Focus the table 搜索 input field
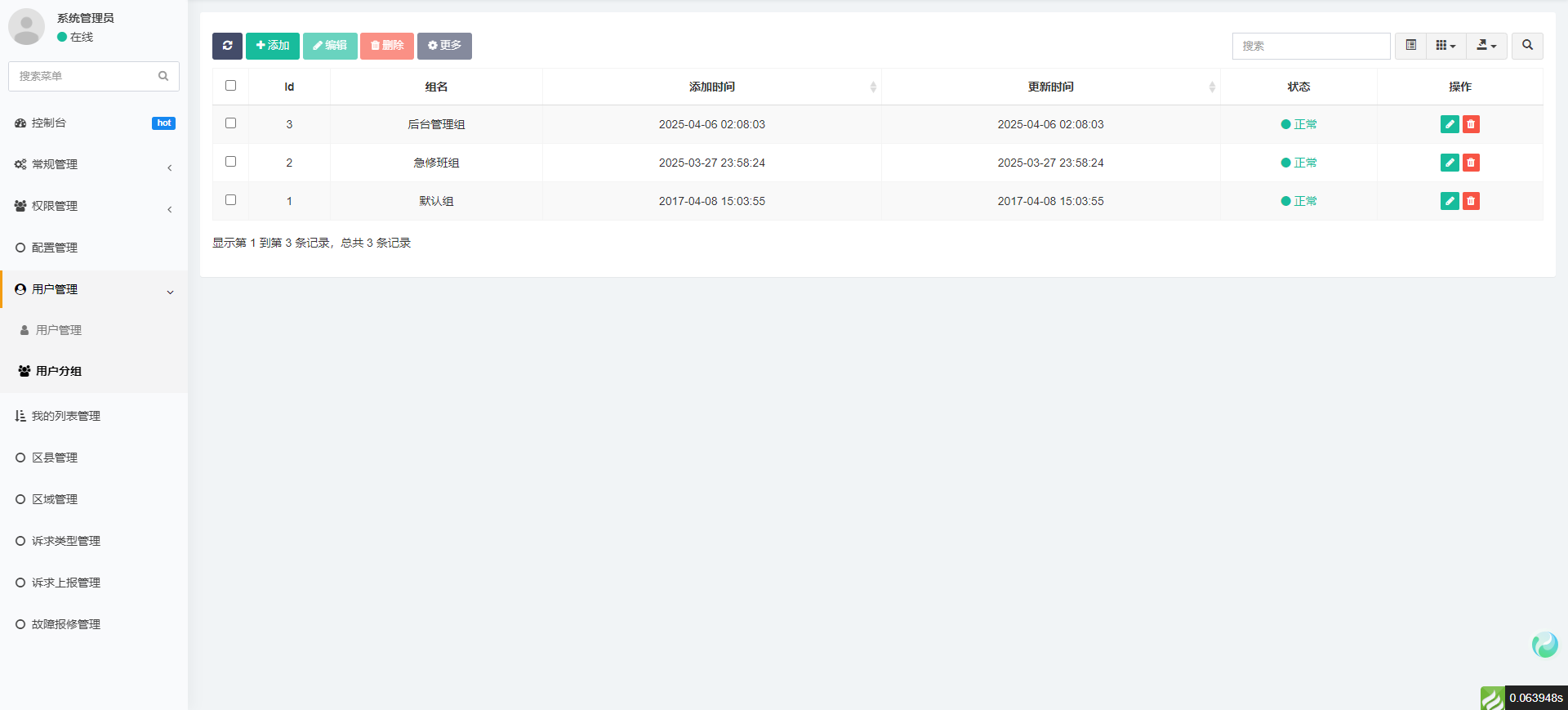The image size is (1568, 710). [x=1311, y=46]
